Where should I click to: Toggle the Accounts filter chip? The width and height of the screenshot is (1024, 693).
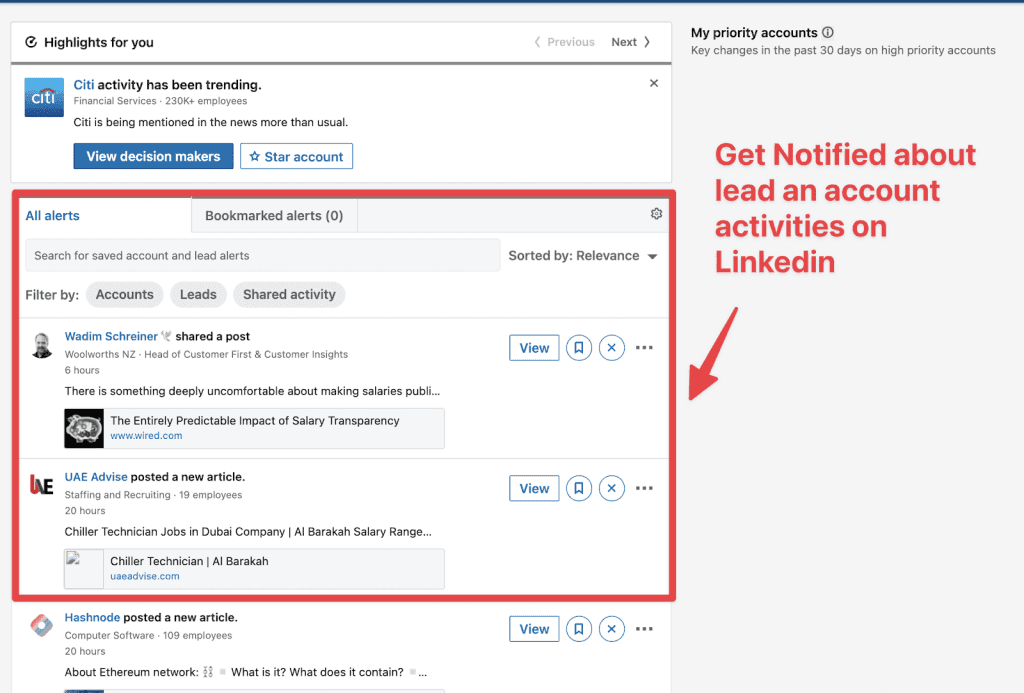point(124,295)
